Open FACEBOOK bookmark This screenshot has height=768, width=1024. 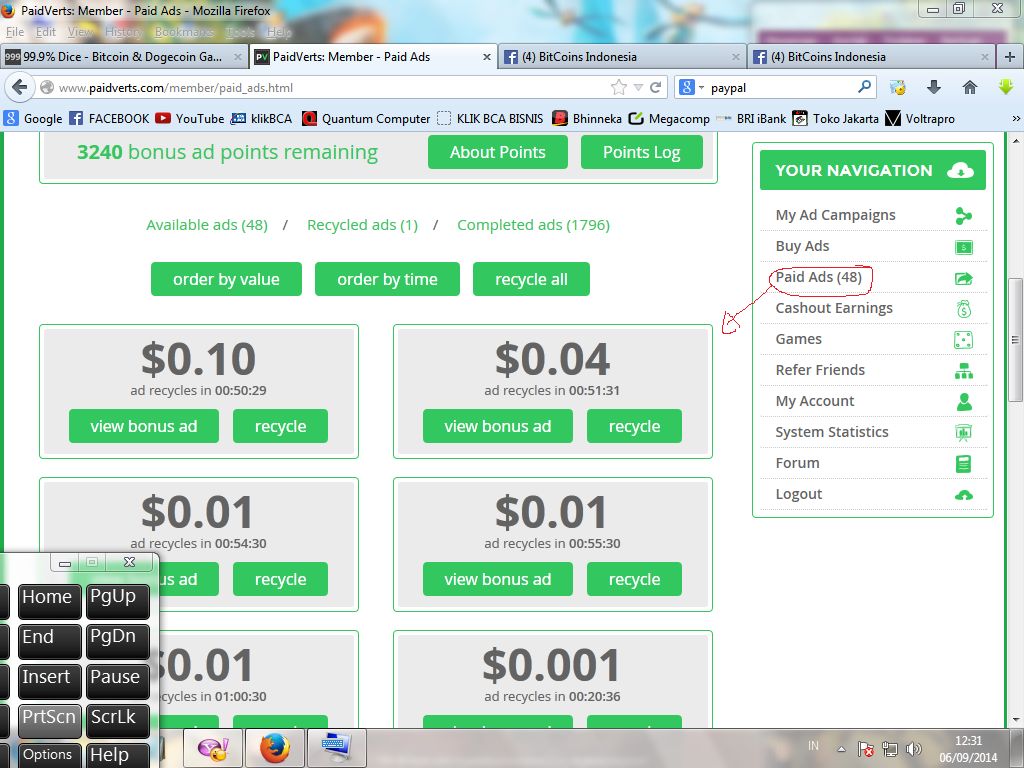click(109, 118)
